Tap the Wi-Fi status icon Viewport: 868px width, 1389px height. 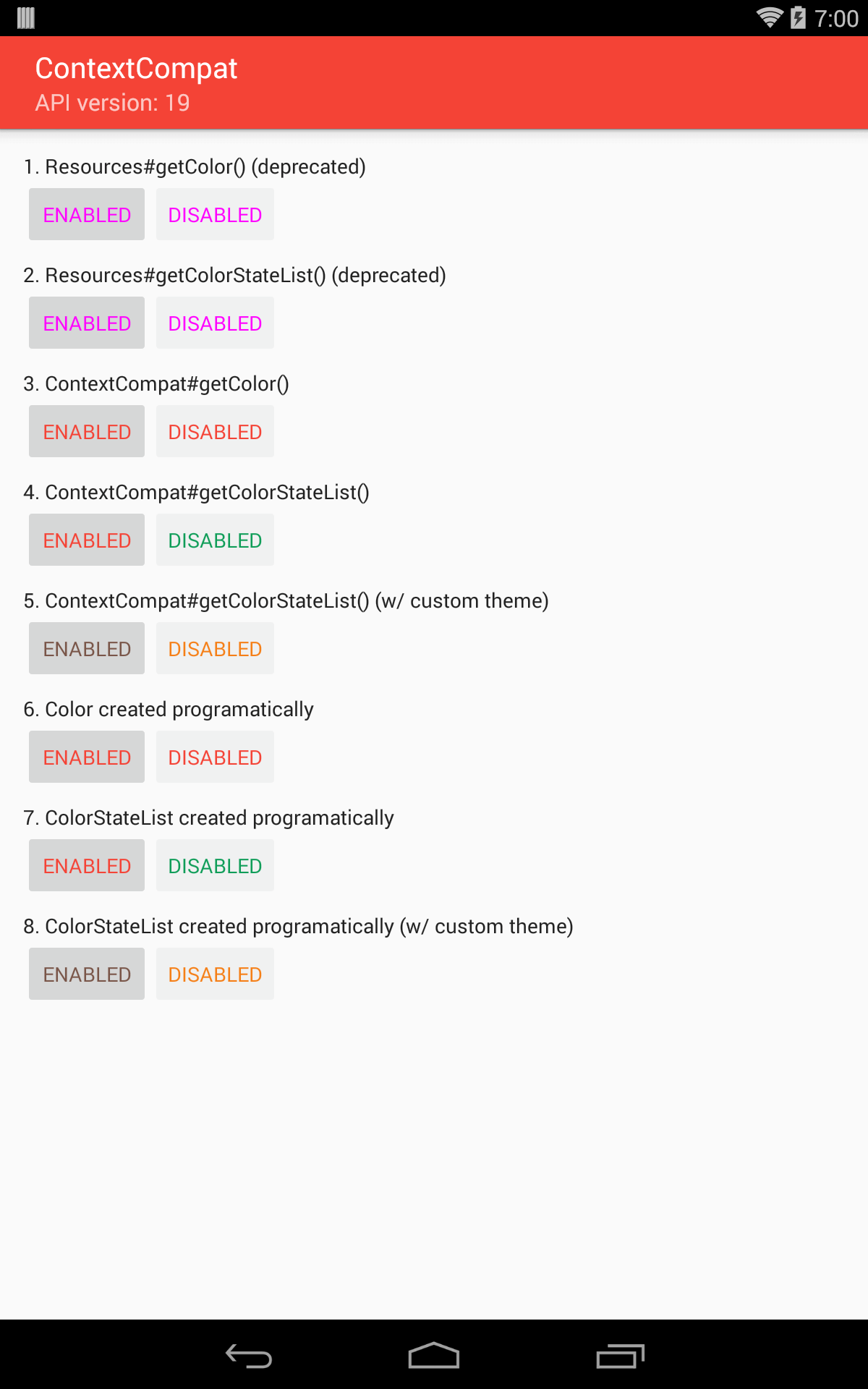tap(770, 17)
